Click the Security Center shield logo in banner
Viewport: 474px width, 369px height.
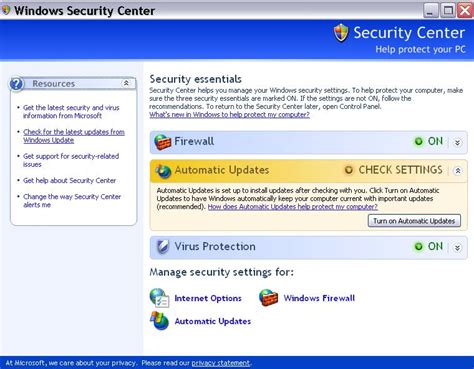tap(341, 33)
